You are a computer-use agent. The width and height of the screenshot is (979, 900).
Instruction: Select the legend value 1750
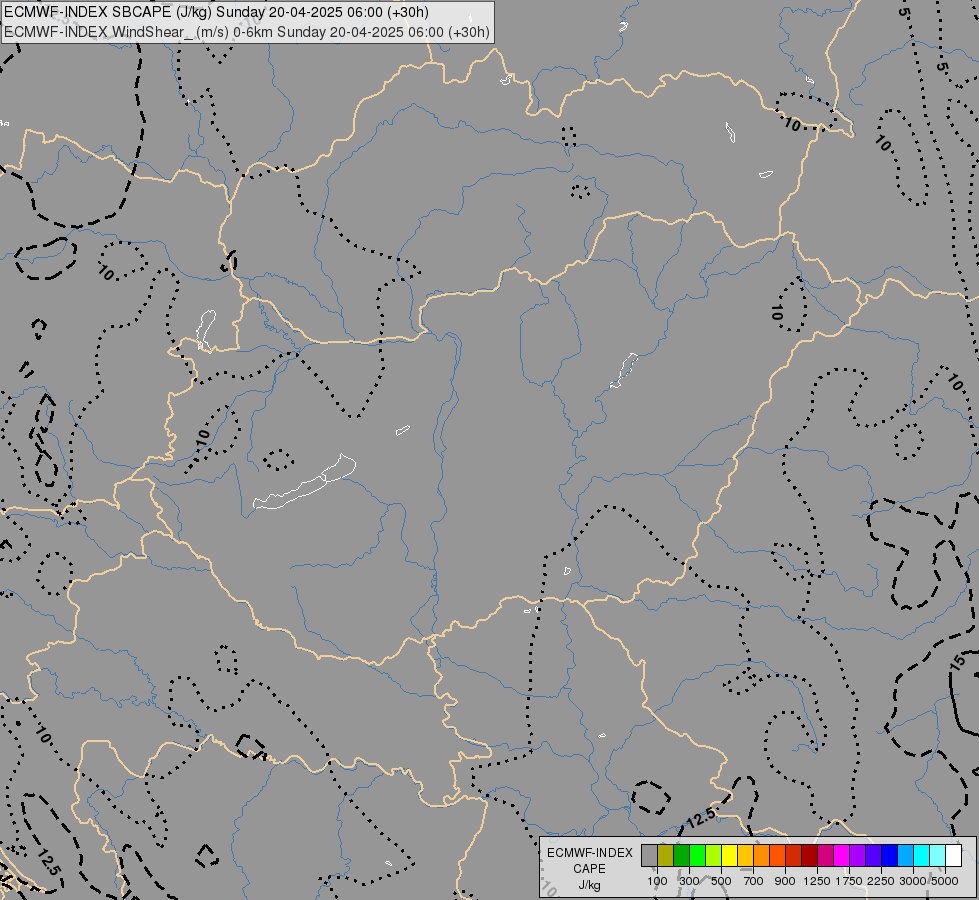849,881
